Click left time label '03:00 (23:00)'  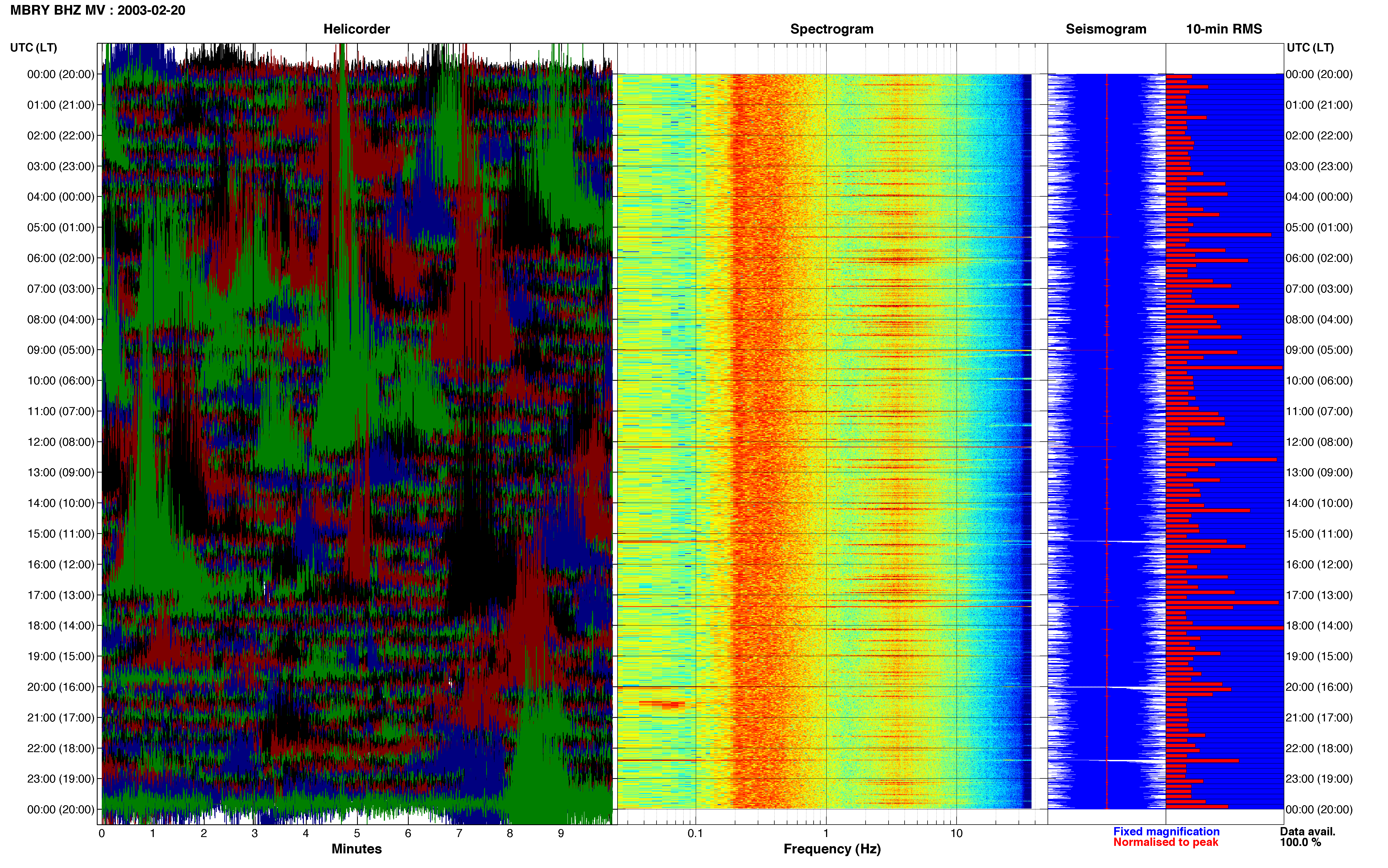coord(61,166)
